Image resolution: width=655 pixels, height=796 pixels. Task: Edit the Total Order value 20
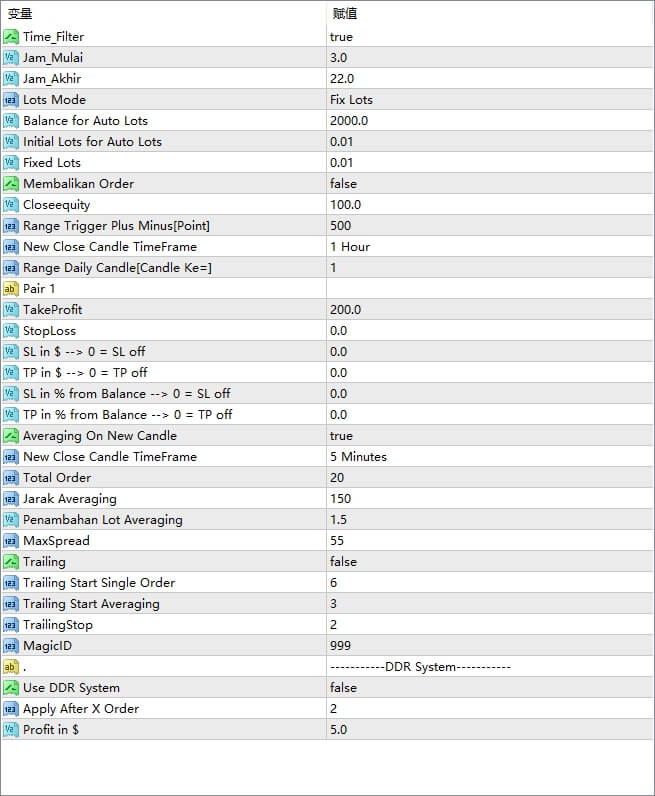(337, 478)
